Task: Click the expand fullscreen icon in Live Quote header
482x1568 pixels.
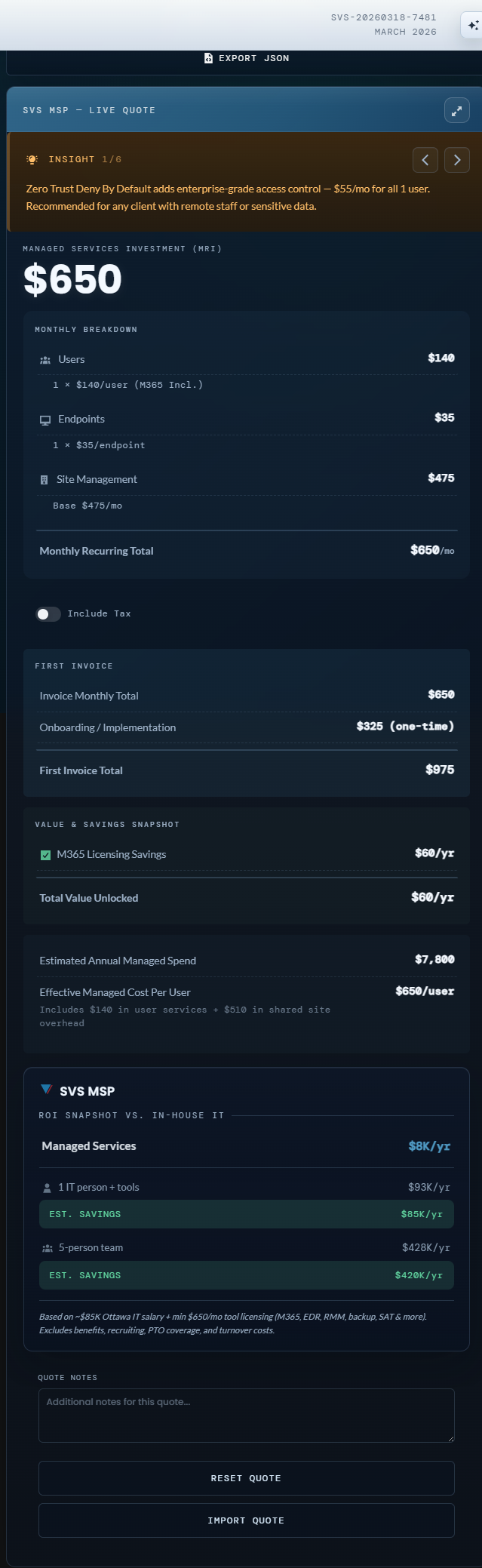Action: click(x=456, y=111)
